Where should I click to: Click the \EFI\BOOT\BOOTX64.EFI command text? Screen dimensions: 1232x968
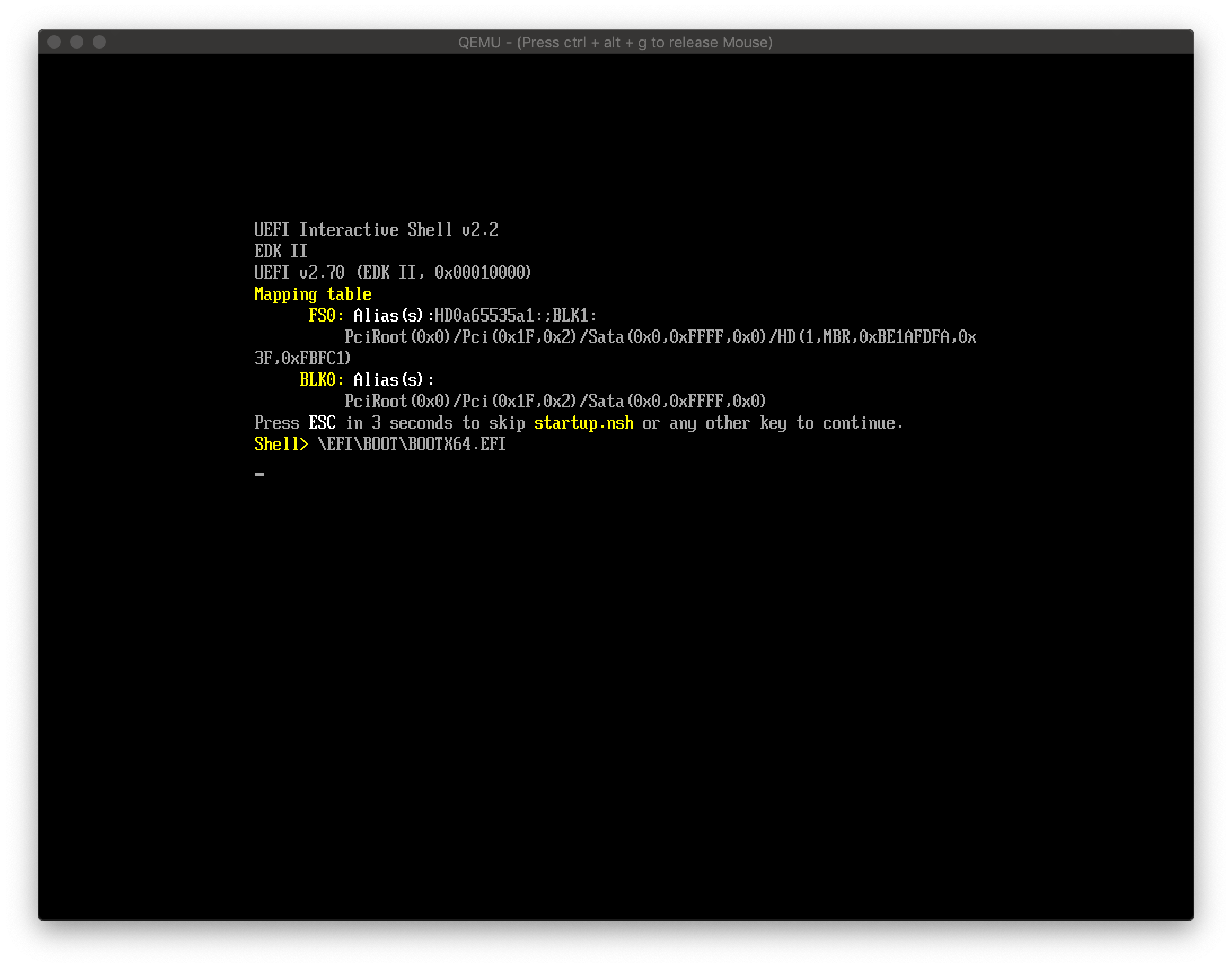411,444
